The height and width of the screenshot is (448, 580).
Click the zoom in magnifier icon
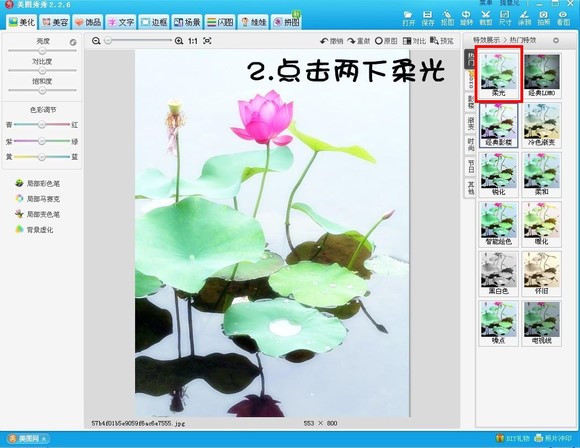(179, 41)
